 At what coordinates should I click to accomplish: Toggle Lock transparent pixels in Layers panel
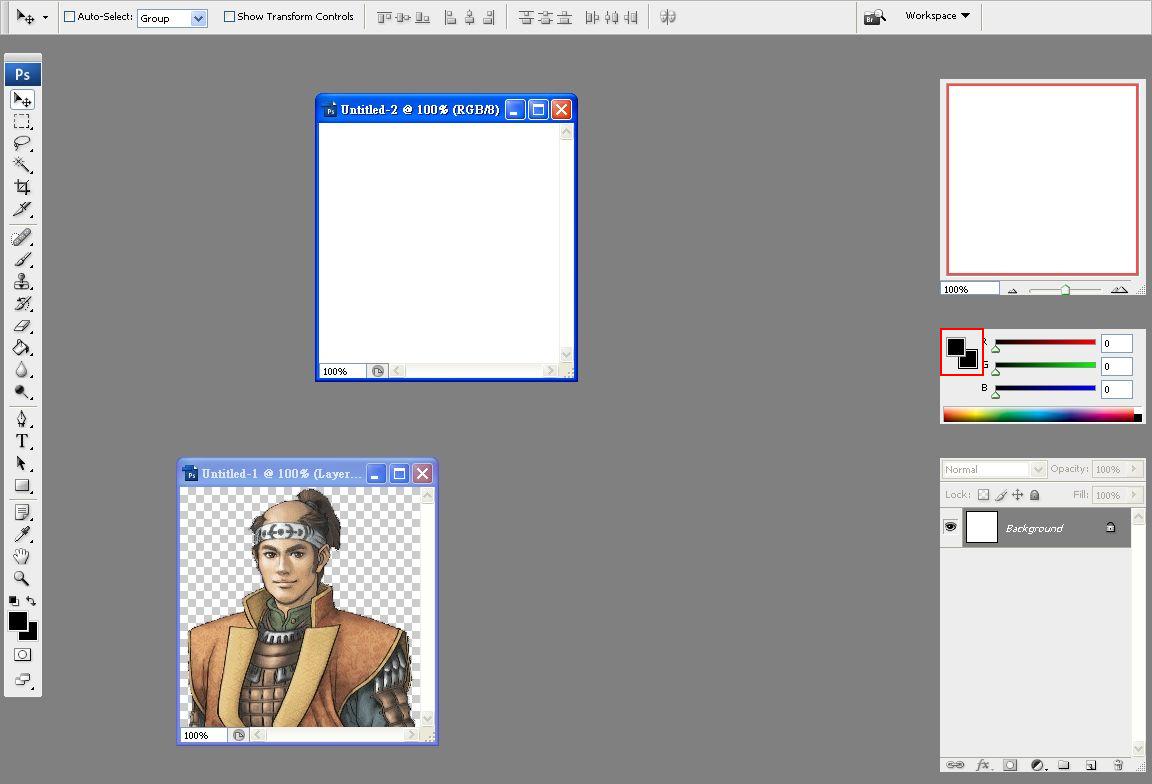pos(984,495)
